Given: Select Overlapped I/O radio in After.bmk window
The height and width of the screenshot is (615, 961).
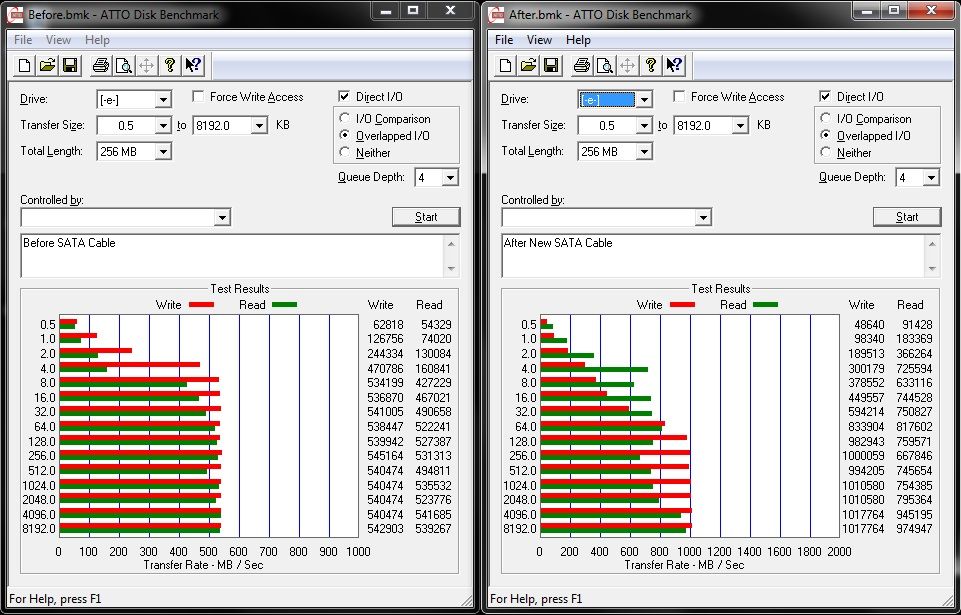Looking at the screenshot, I should click(826, 135).
